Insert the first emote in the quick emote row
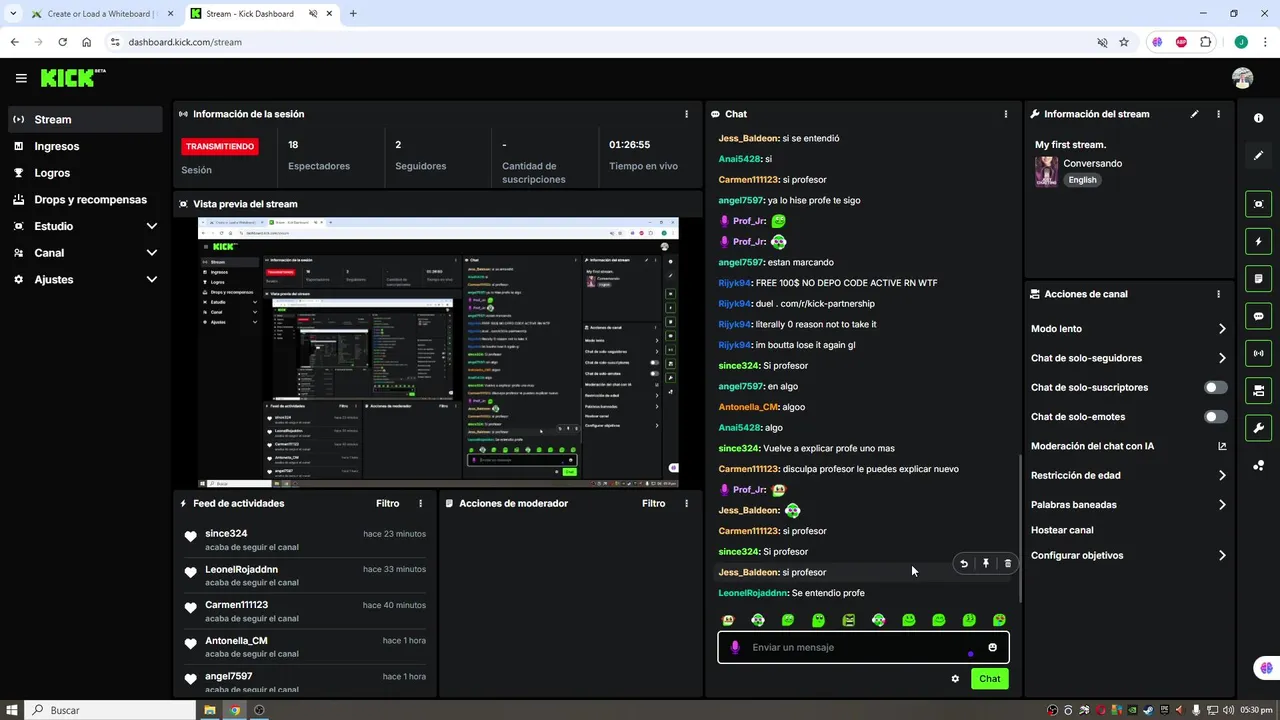Image resolution: width=1280 pixels, height=720 pixels. click(728, 620)
